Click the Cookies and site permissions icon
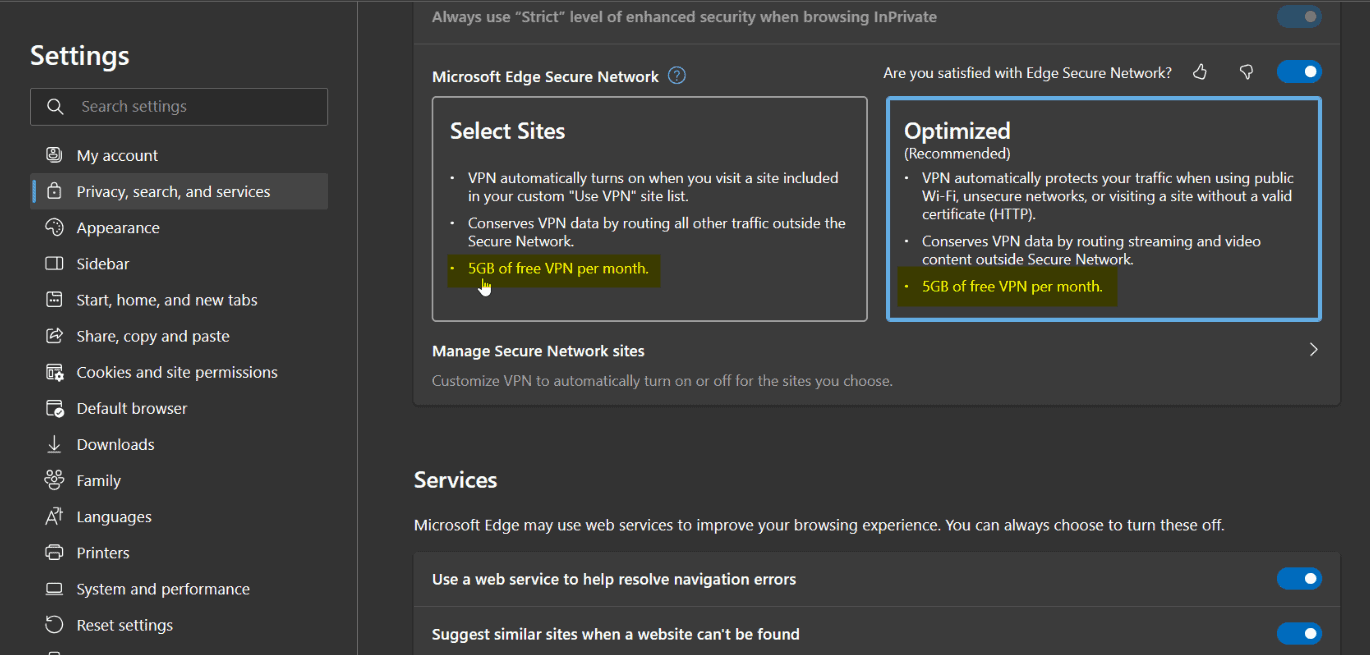 55,372
